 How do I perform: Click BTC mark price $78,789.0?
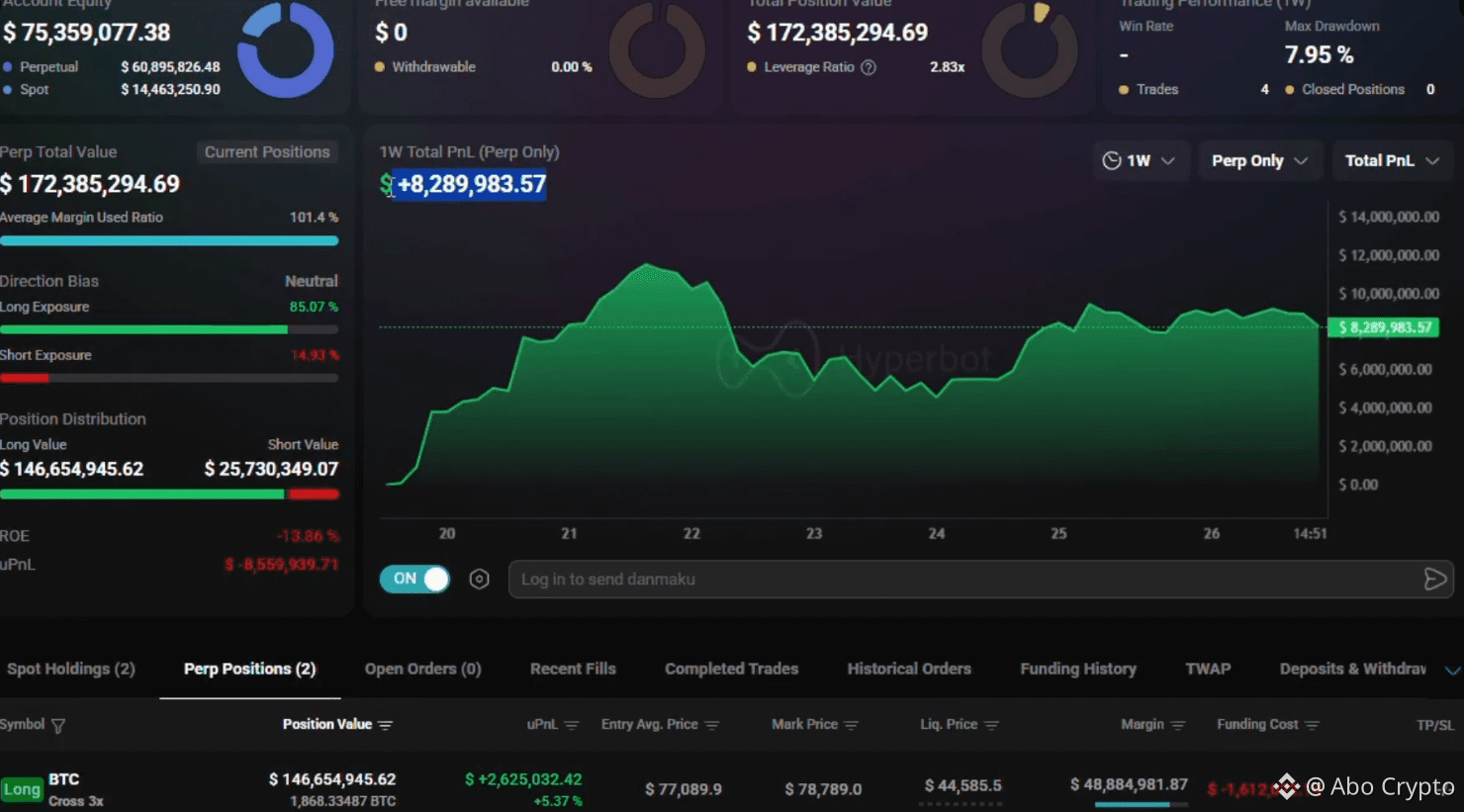(x=823, y=789)
